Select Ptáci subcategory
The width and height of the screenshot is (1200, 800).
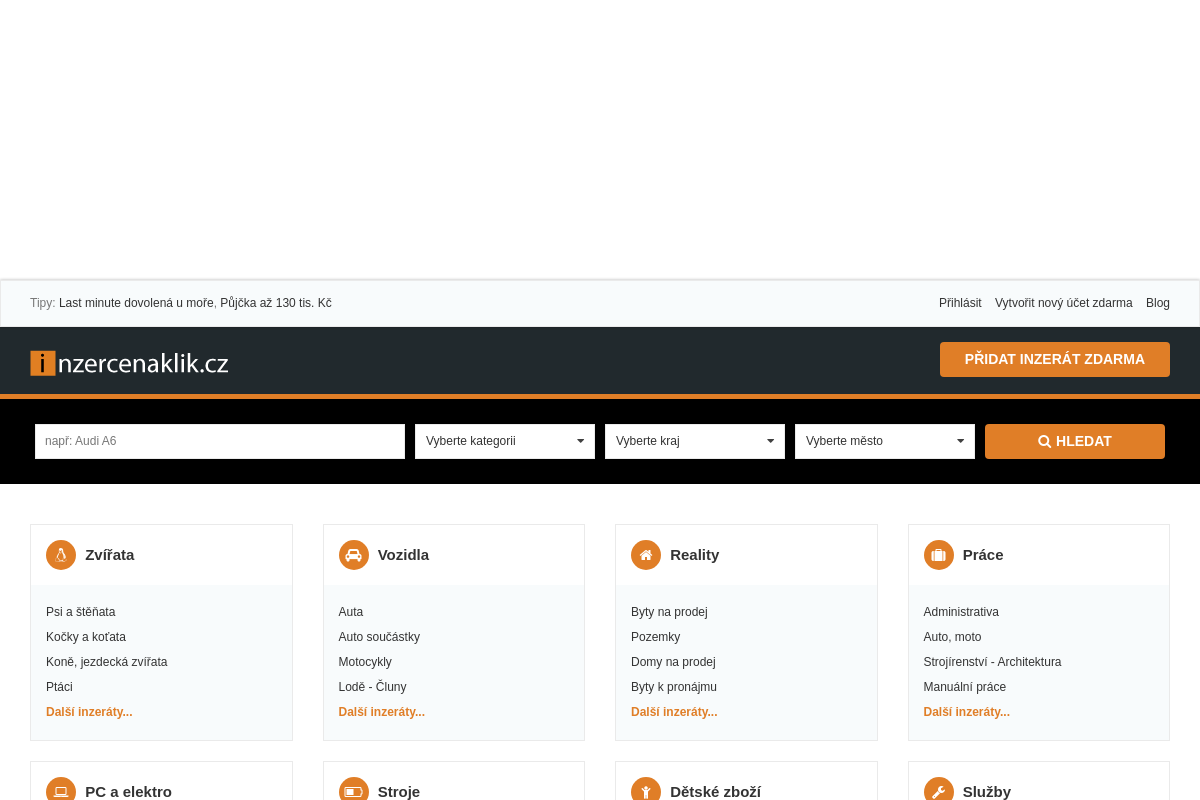(x=59, y=687)
